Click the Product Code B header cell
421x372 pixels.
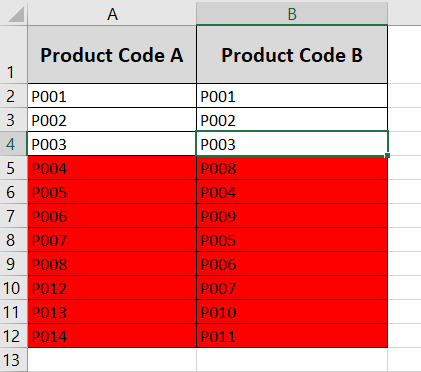[292, 55]
